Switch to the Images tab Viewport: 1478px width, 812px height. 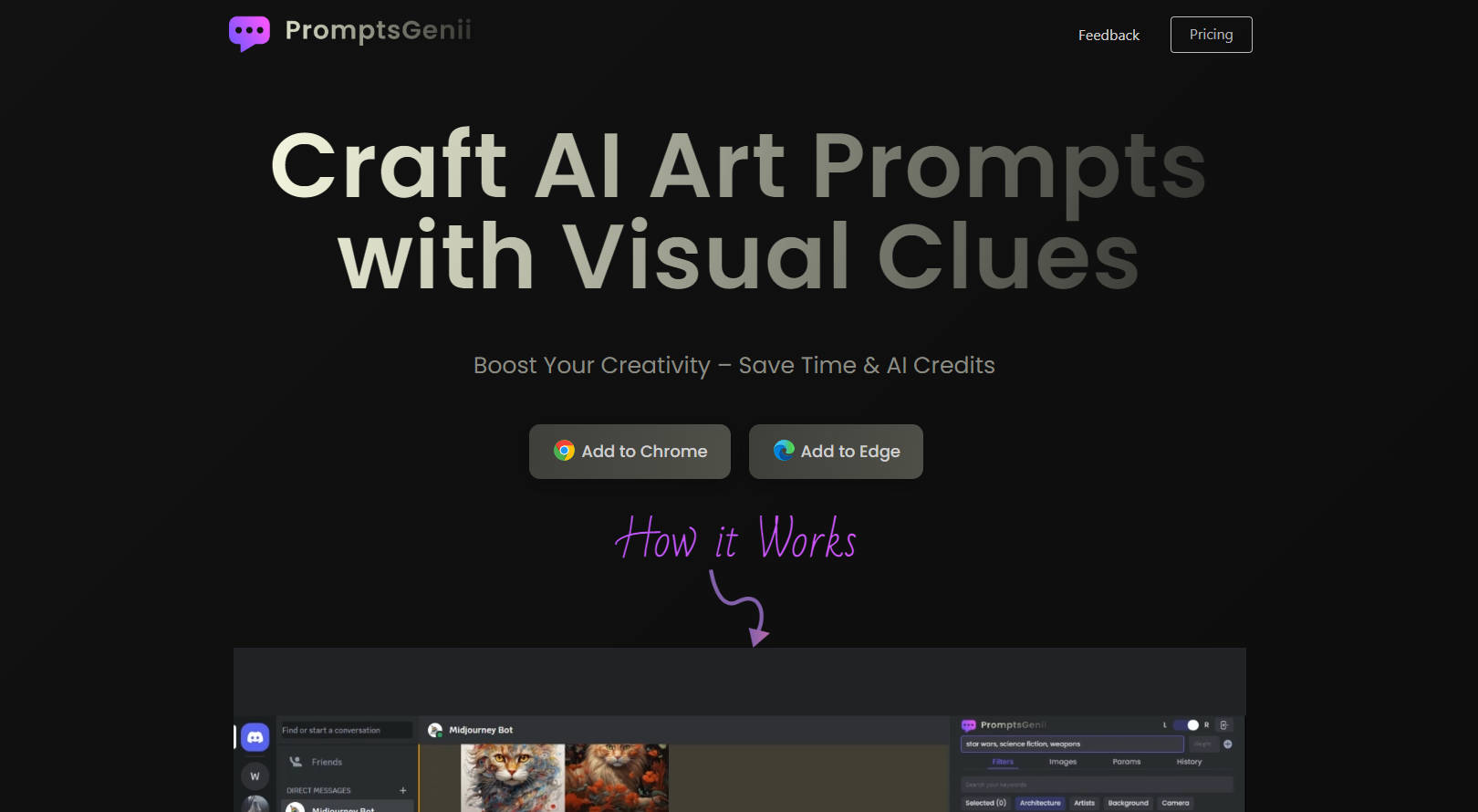1063,762
